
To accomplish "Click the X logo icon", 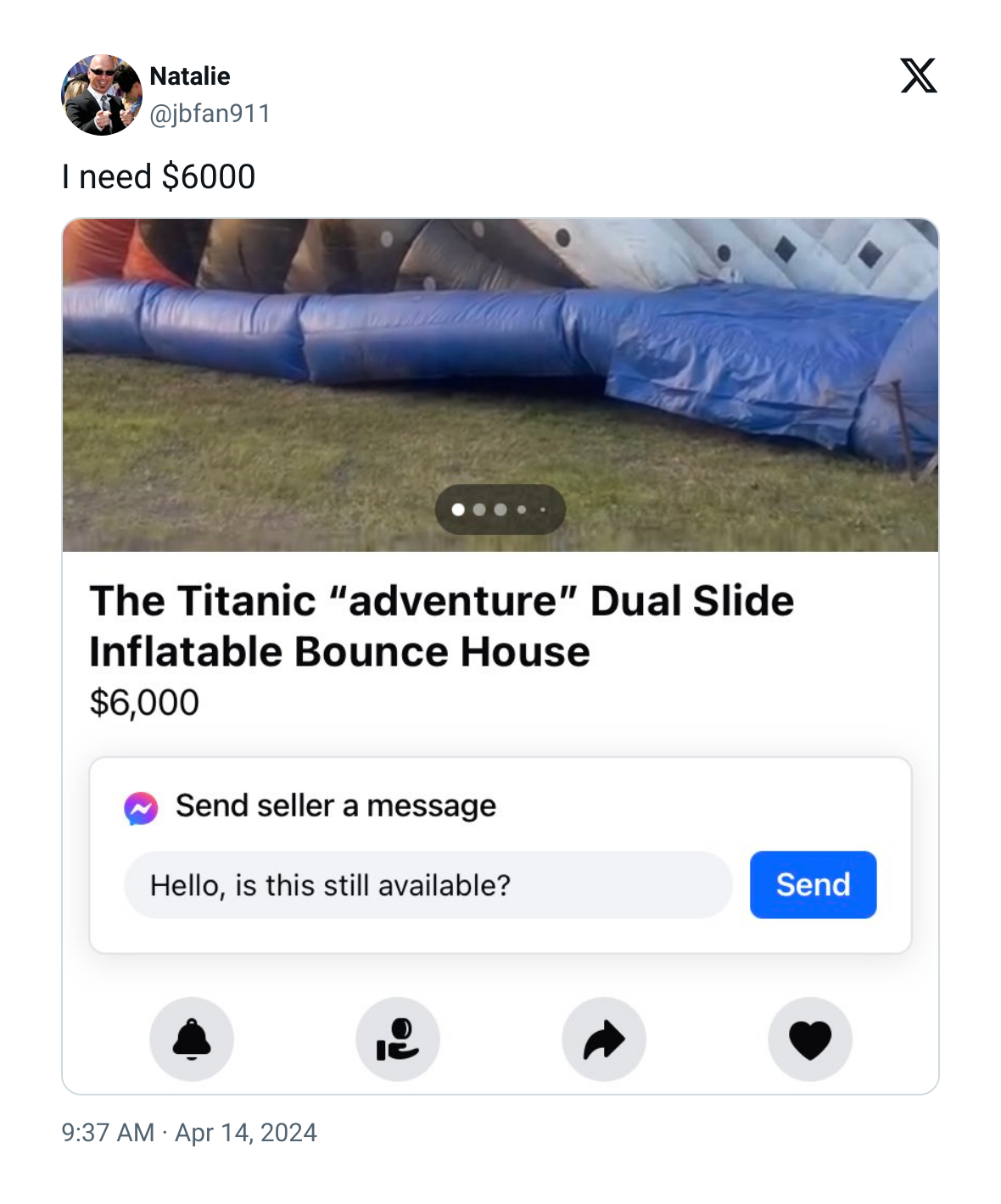I will (x=918, y=76).
